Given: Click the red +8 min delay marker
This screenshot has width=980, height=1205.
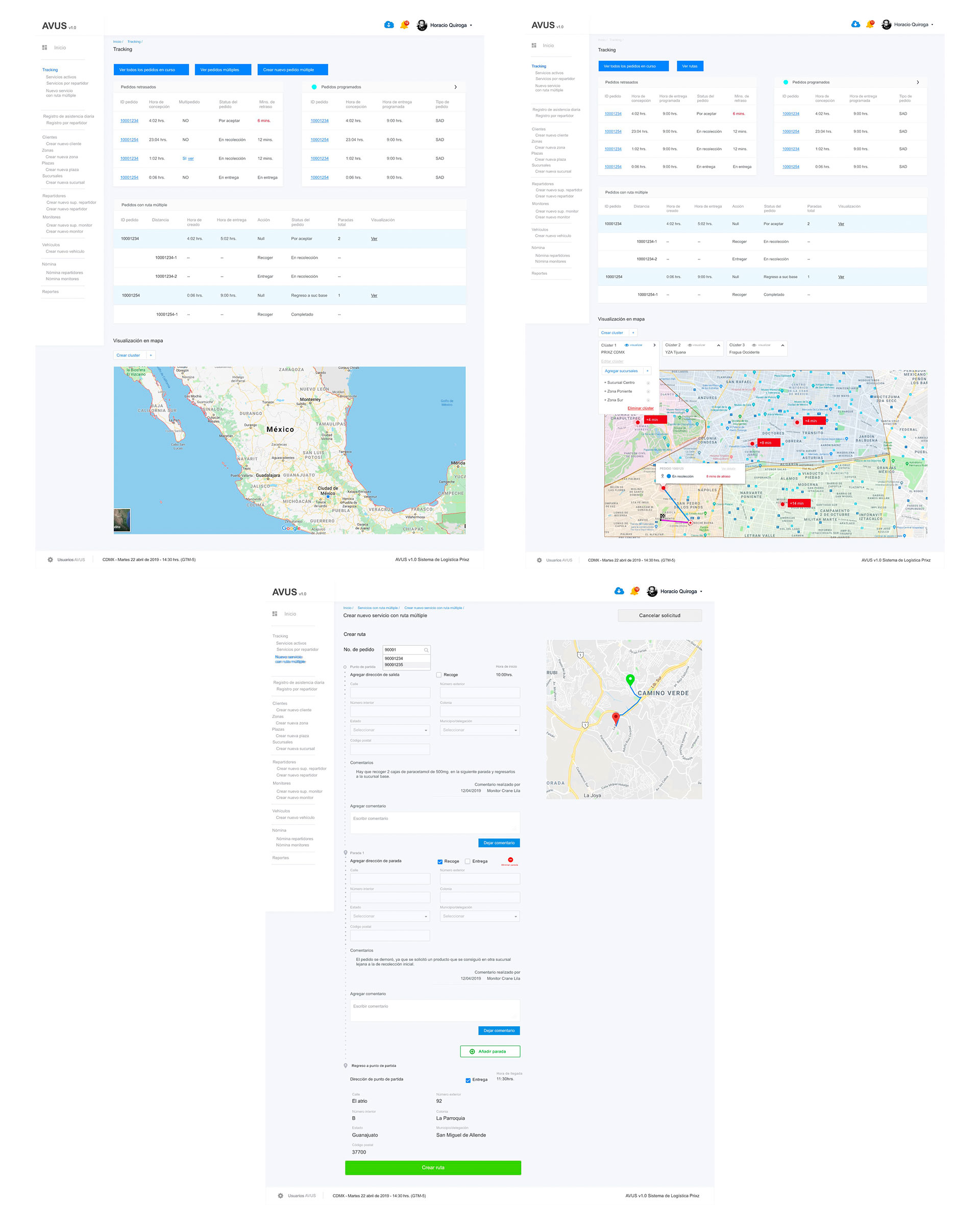Looking at the screenshot, I should (768, 443).
